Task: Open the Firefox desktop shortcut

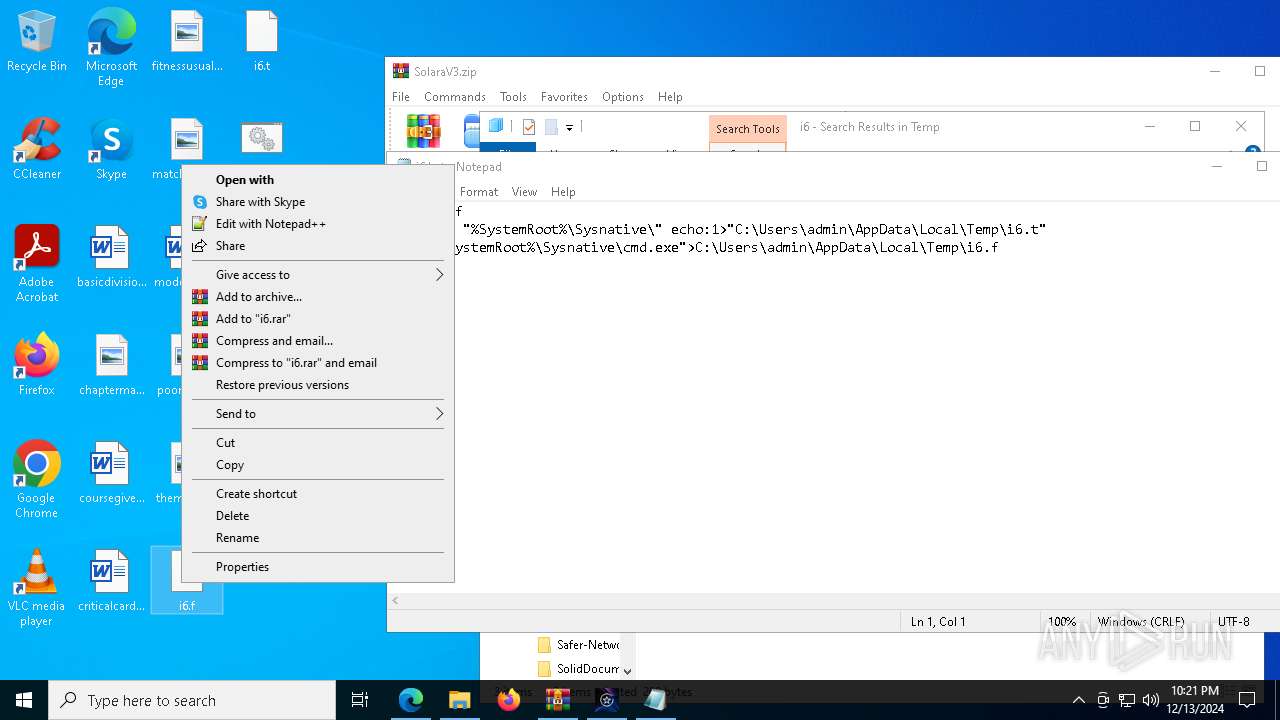Action: click(37, 366)
